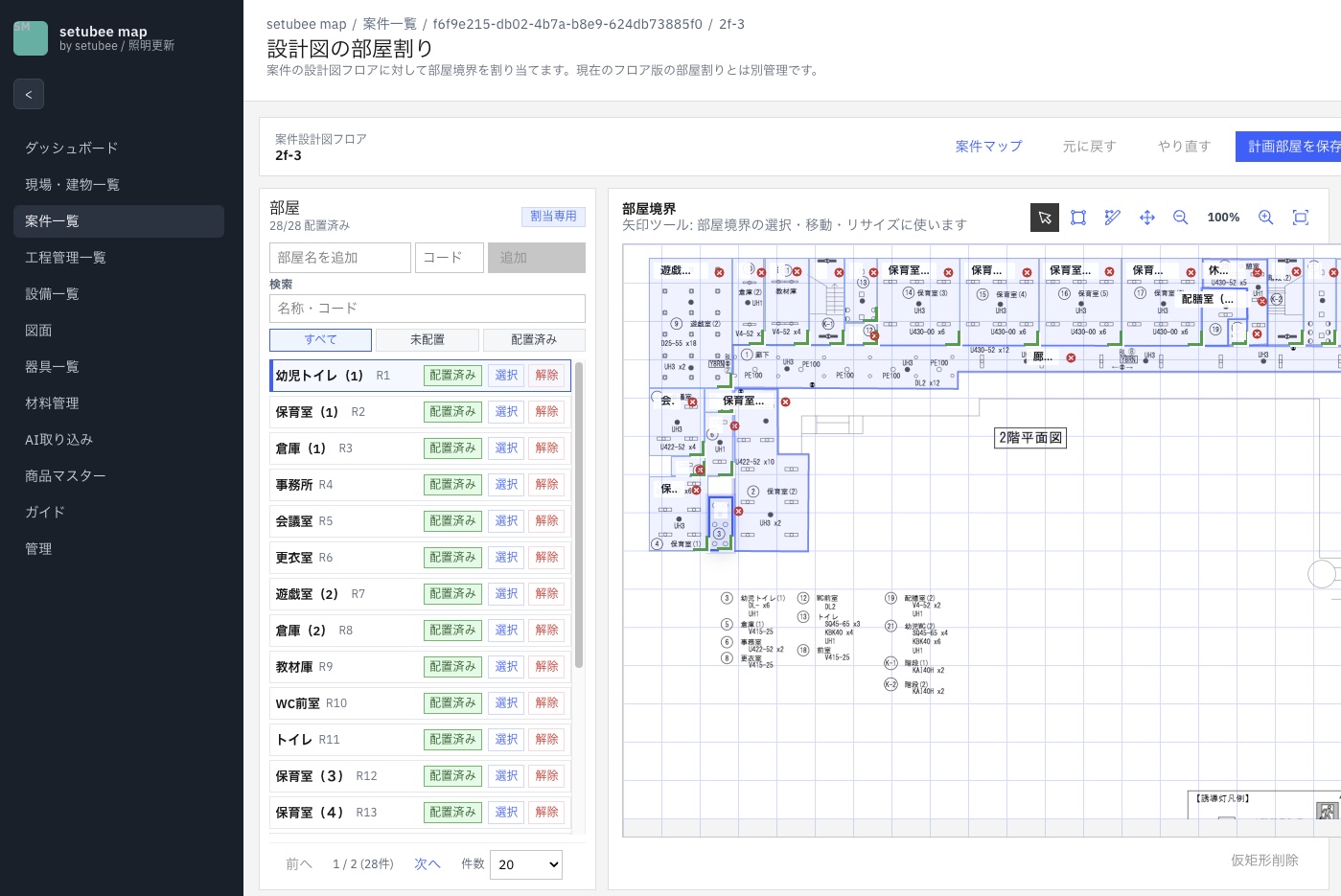The image size is (1341, 896).
Task: Click 解除 for 会議室 R5
Action: click(547, 521)
